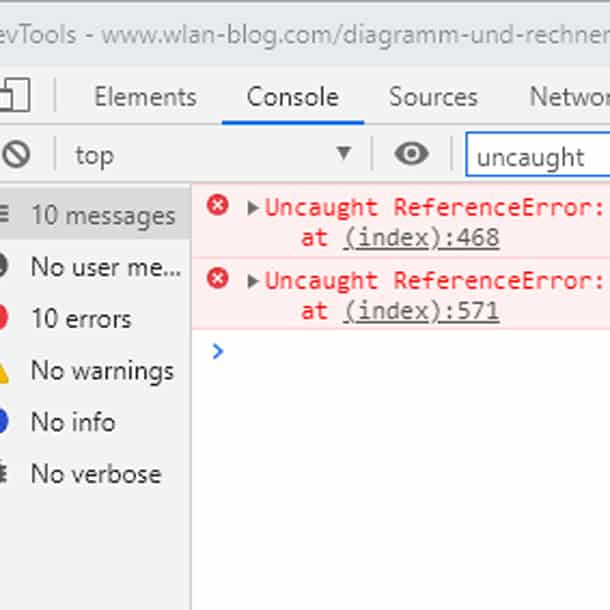Click the console prompt chevron line

[401, 351]
